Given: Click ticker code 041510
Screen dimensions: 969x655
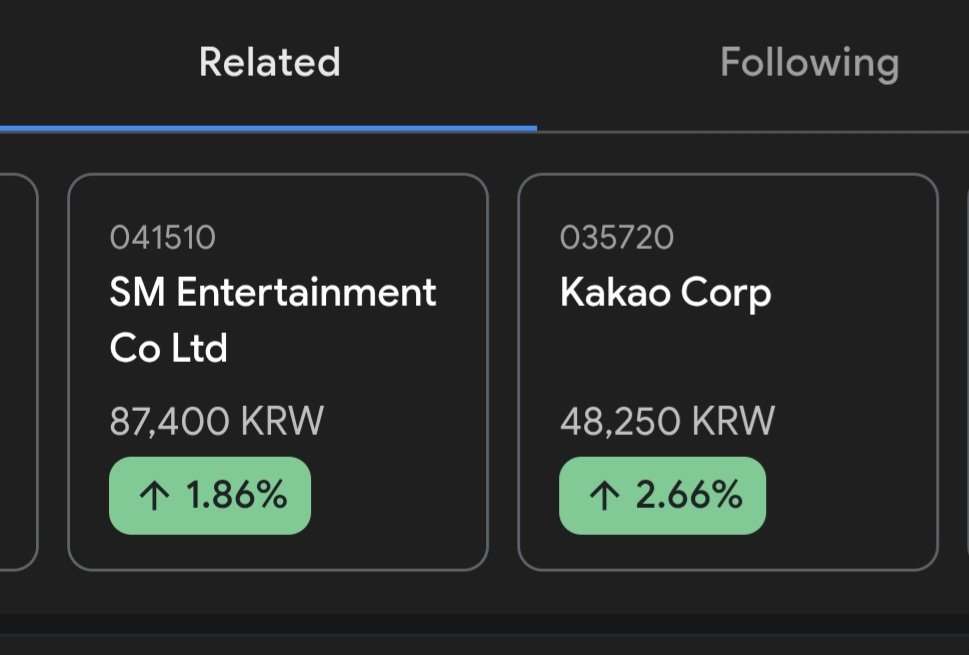Looking at the screenshot, I should [x=163, y=238].
